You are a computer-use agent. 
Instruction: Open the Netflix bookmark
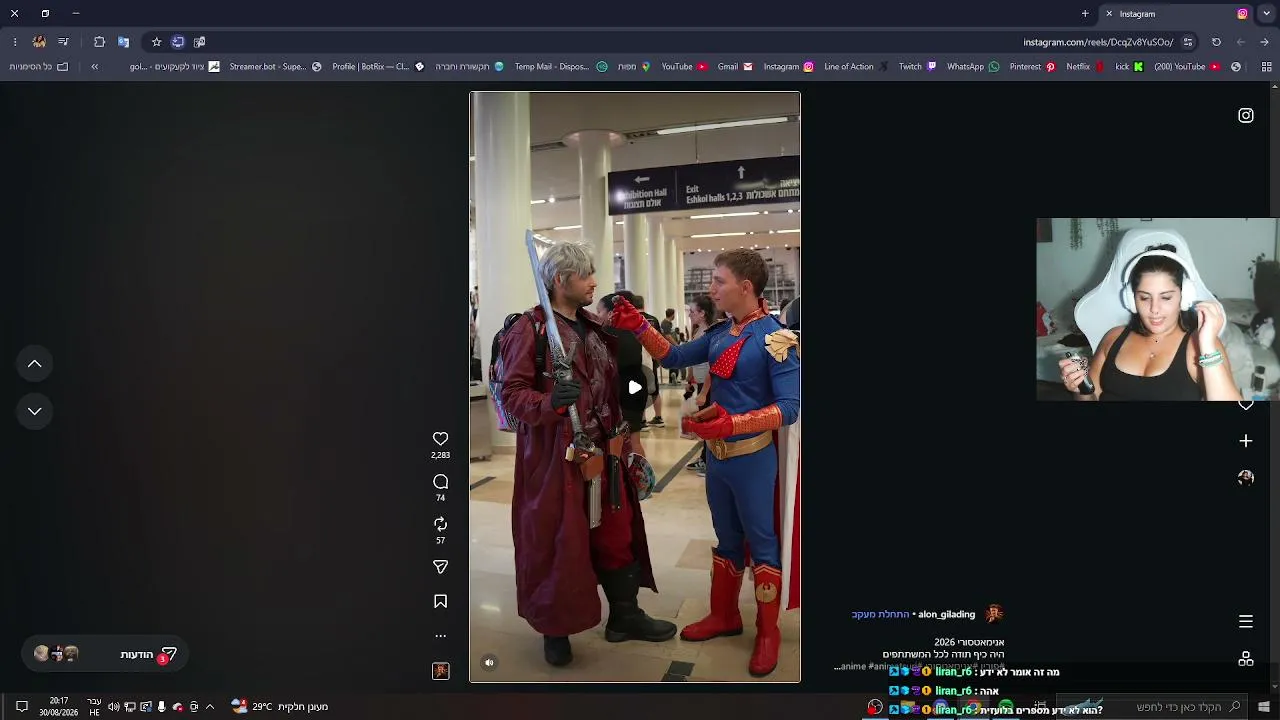point(1084,67)
